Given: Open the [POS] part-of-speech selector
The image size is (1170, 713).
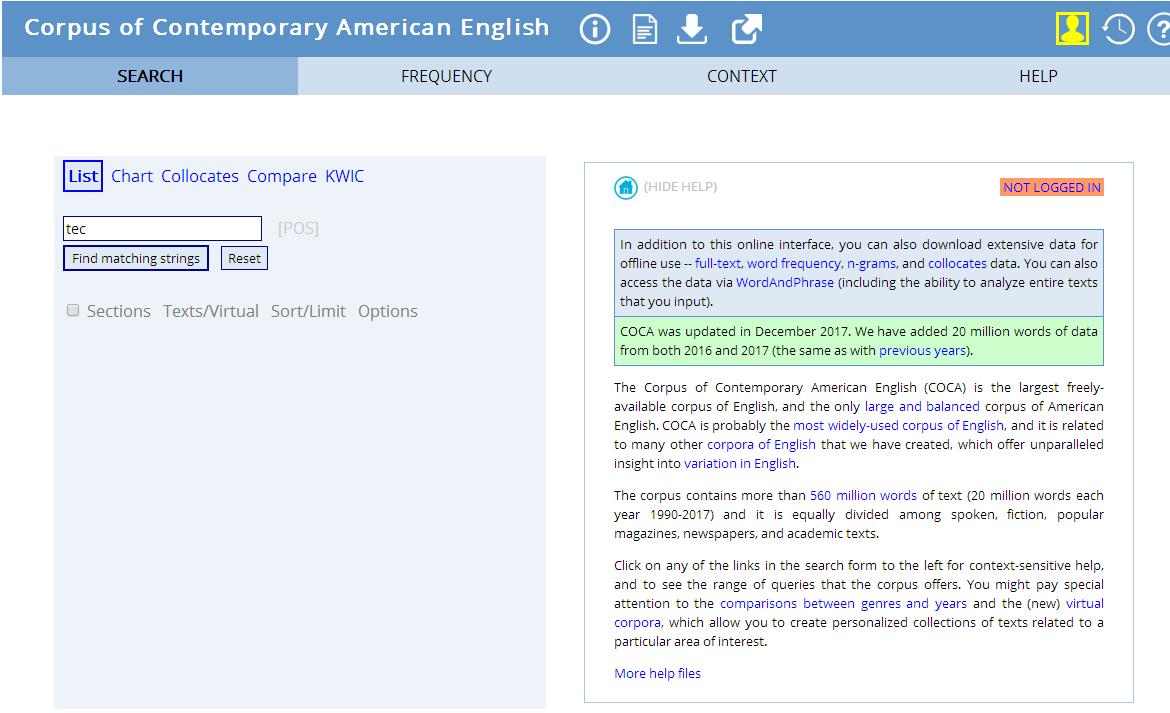Looking at the screenshot, I should 298,229.
